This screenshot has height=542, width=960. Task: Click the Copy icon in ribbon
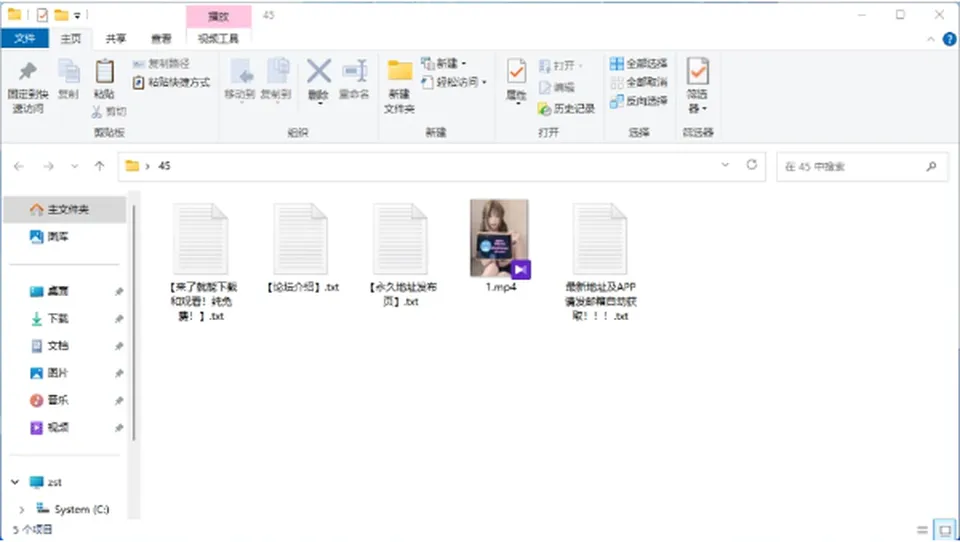click(x=68, y=72)
